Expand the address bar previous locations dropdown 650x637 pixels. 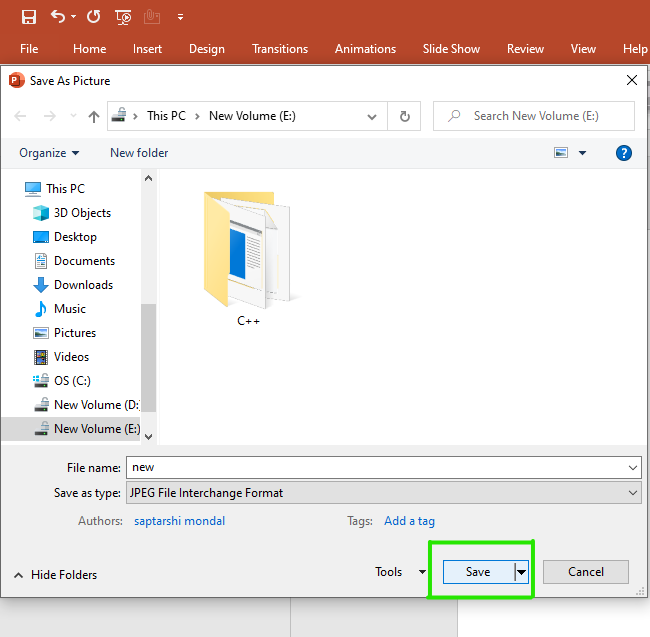coord(372,117)
